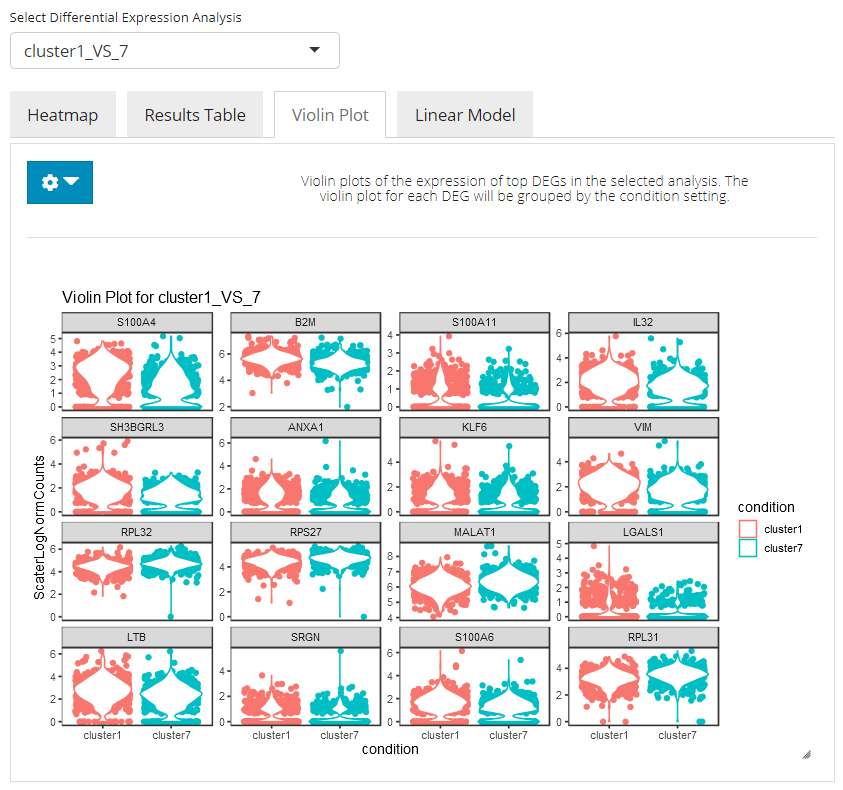This screenshot has width=843, height=790.
Task: Click the cluster7 teal legend swatch
Action: [x=748, y=548]
